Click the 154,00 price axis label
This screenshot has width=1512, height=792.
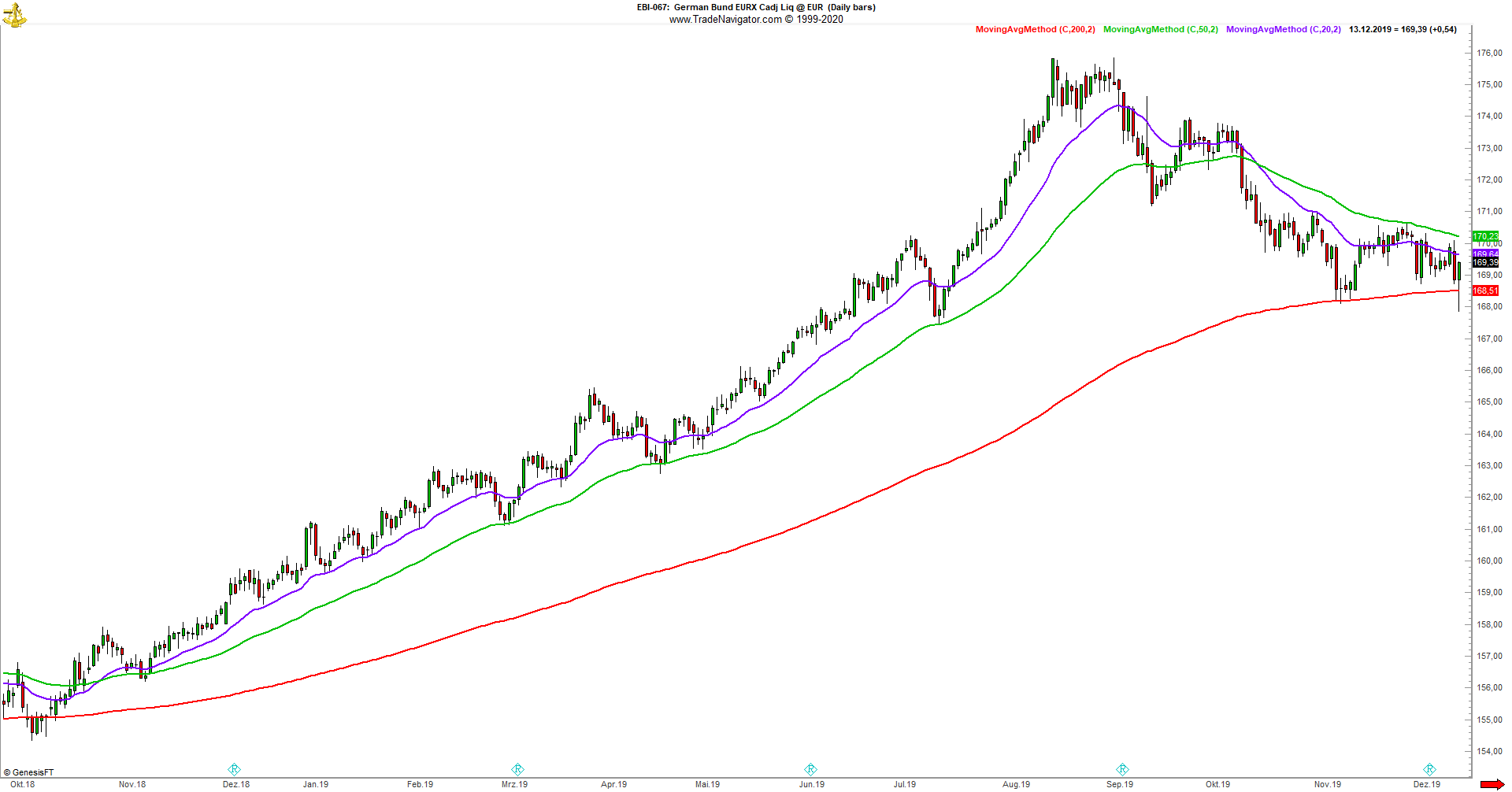1489,751
